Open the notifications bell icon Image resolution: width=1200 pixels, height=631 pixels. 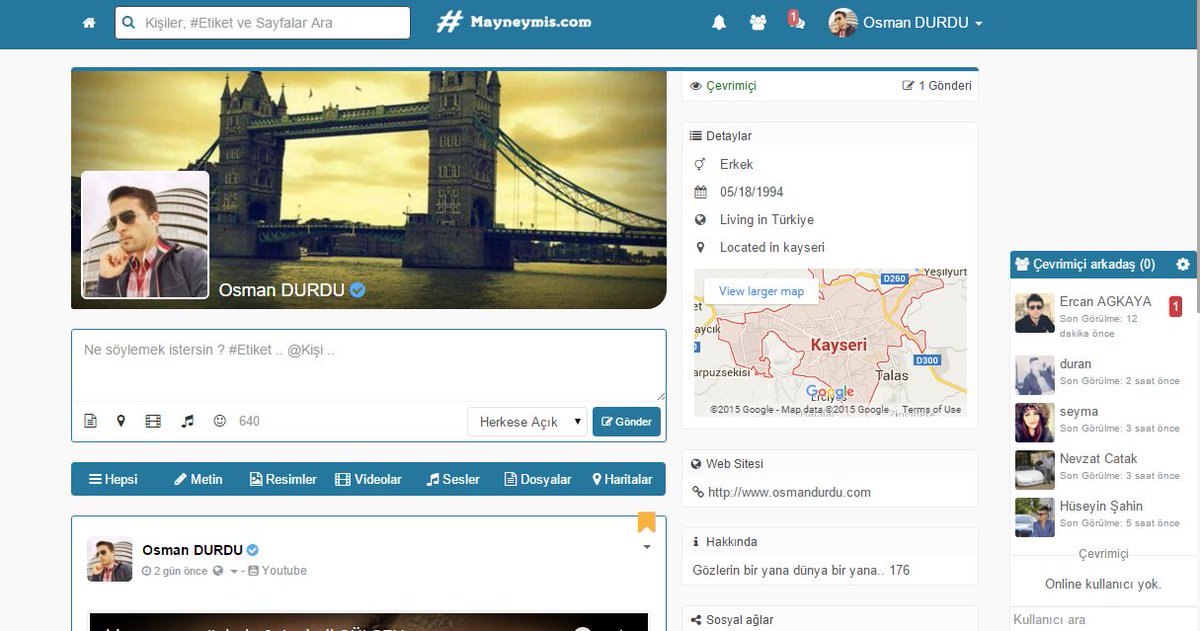pyautogui.click(x=718, y=22)
